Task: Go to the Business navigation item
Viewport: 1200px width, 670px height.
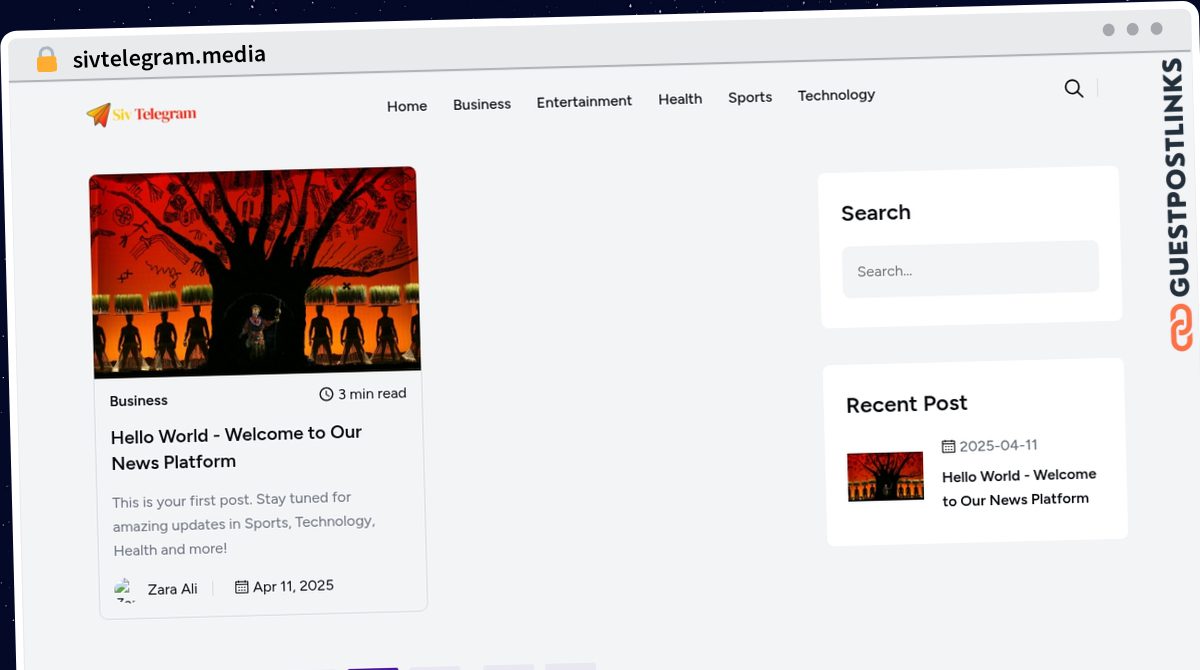Action: coord(481,104)
